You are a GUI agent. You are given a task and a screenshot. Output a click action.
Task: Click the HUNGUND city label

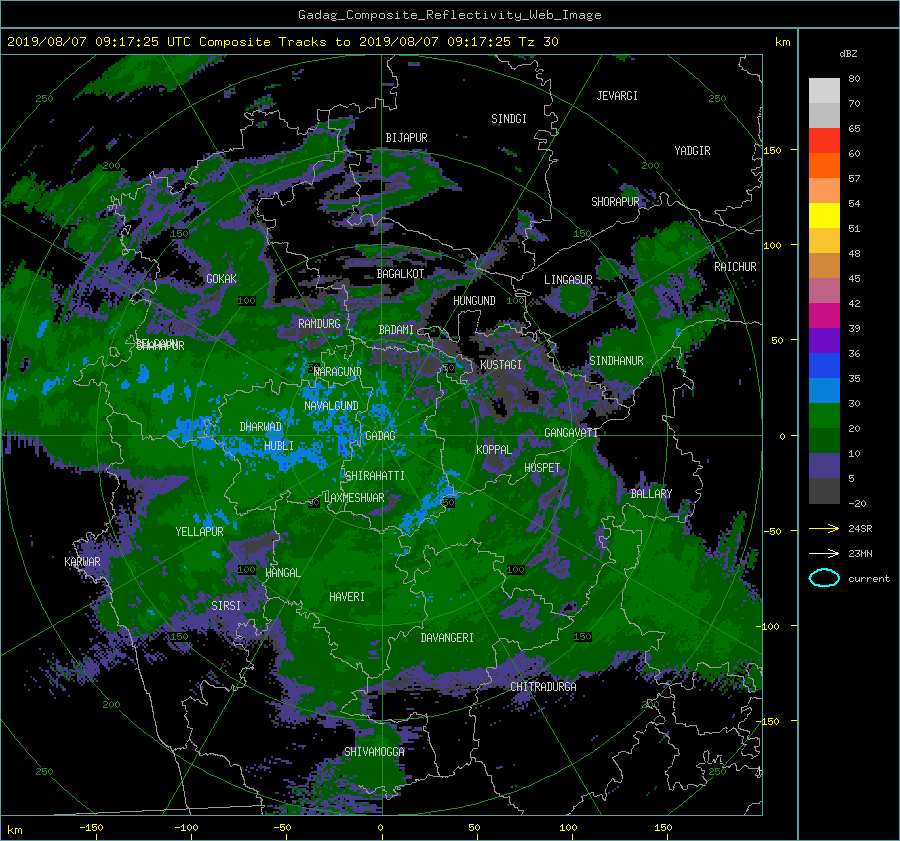(474, 301)
